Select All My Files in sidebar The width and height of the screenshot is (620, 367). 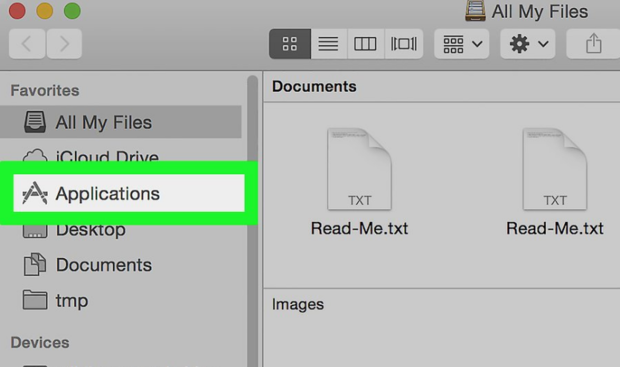[x=121, y=122]
